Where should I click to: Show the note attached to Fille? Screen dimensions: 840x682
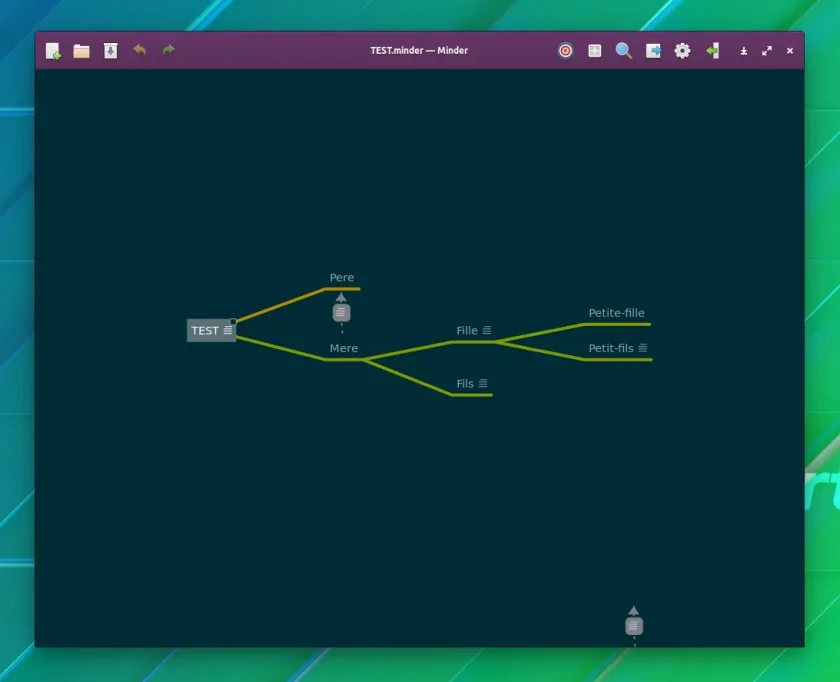[x=486, y=330]
